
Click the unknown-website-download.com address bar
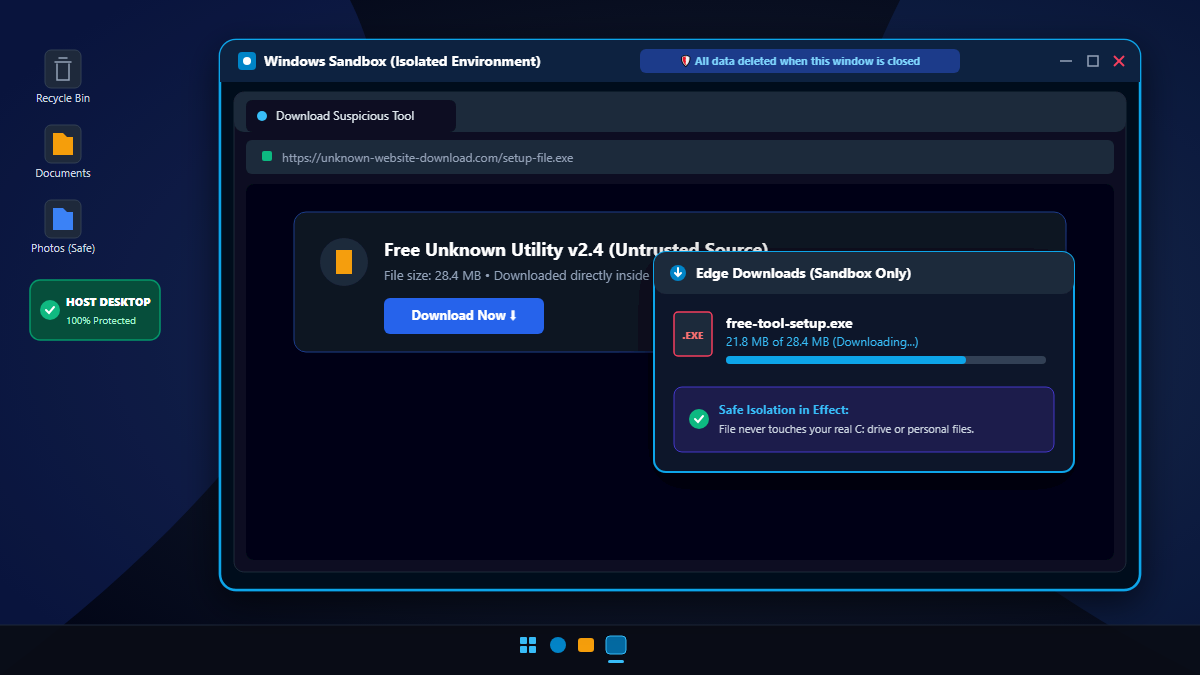[680, 157]
